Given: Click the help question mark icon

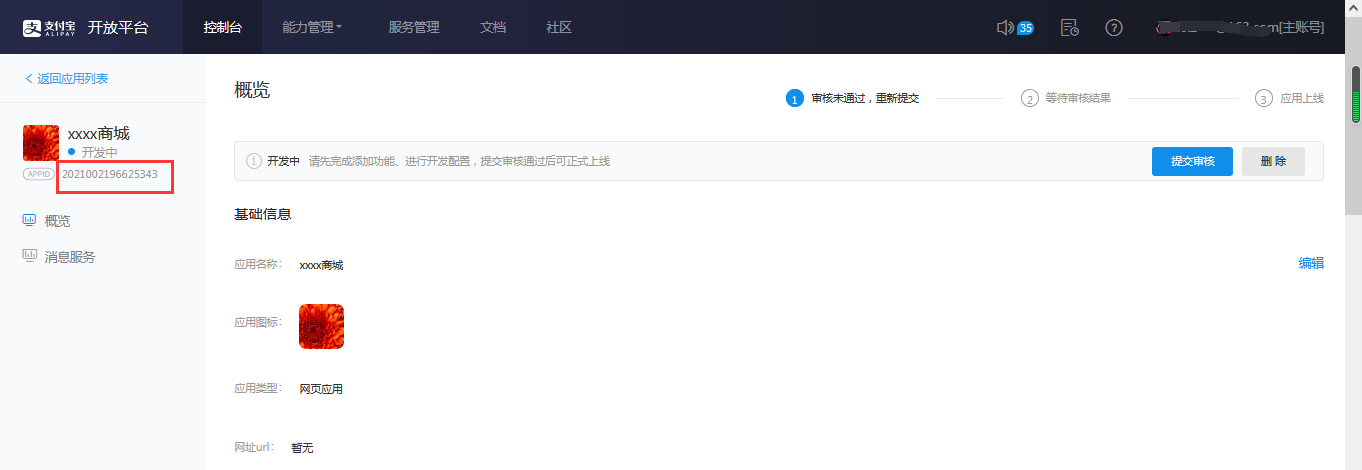Looking at the screenshot, I should pos(1113,27).
